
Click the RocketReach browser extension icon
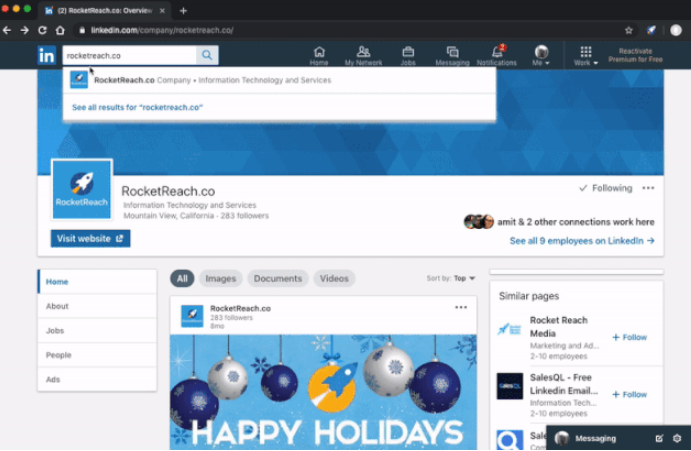tap(651, 30)
